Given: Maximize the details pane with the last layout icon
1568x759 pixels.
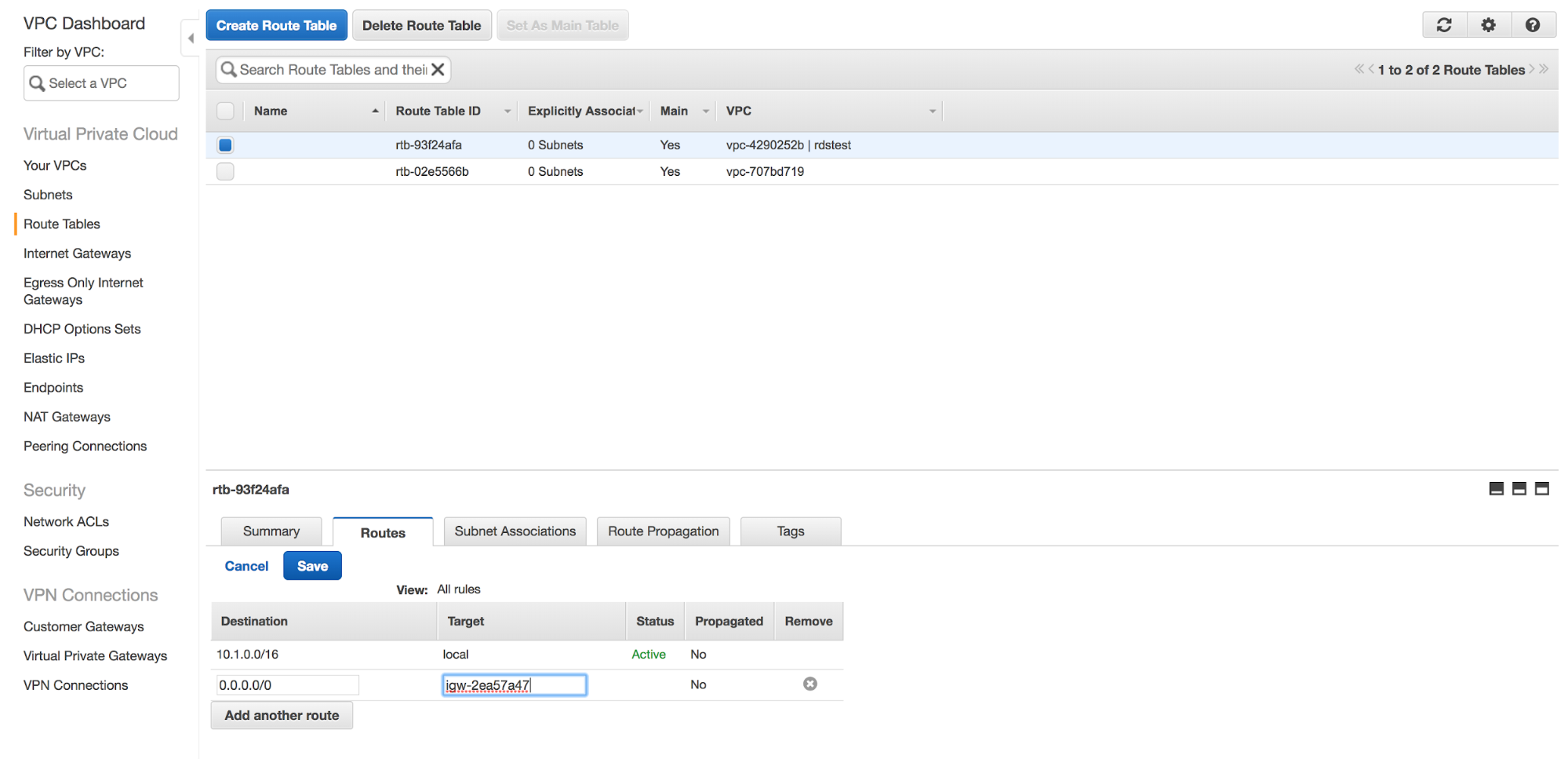Looking at the screenshot, I should pos(1541,489).
